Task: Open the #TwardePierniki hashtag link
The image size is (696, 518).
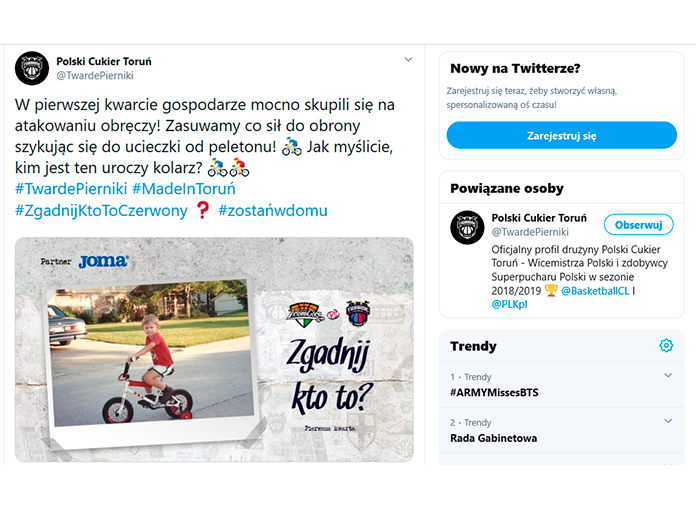Action: [x=70, y=189]
